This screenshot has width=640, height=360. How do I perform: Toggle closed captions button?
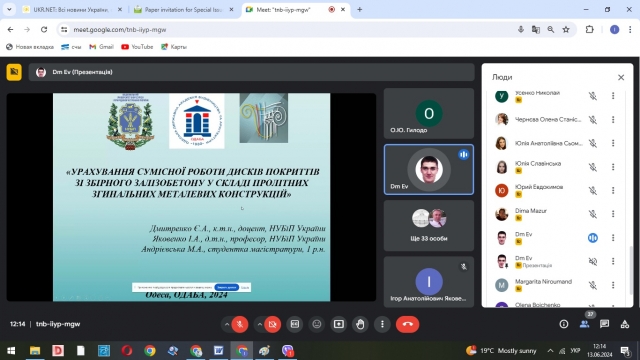pyautogui.click(x=295, y=324)
